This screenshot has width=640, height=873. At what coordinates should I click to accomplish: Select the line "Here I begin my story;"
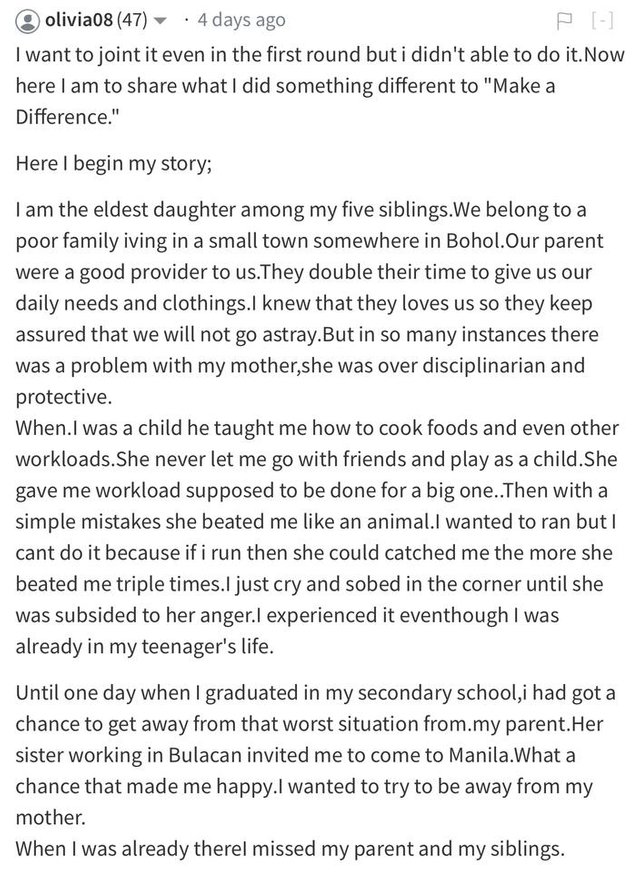point(114,164)
